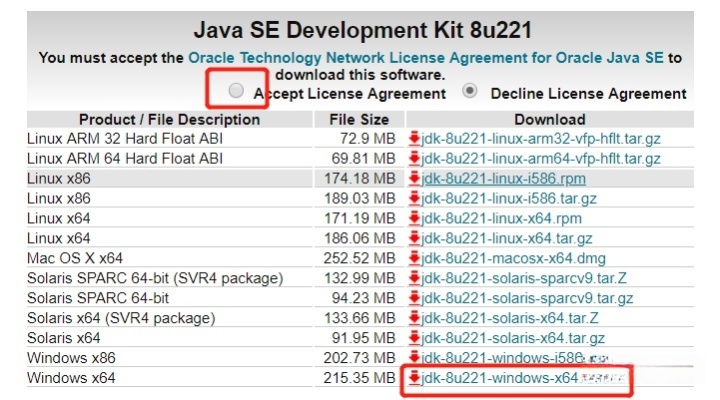Click red download arrow for solaris-x64.tar.Z

(414, 317)
